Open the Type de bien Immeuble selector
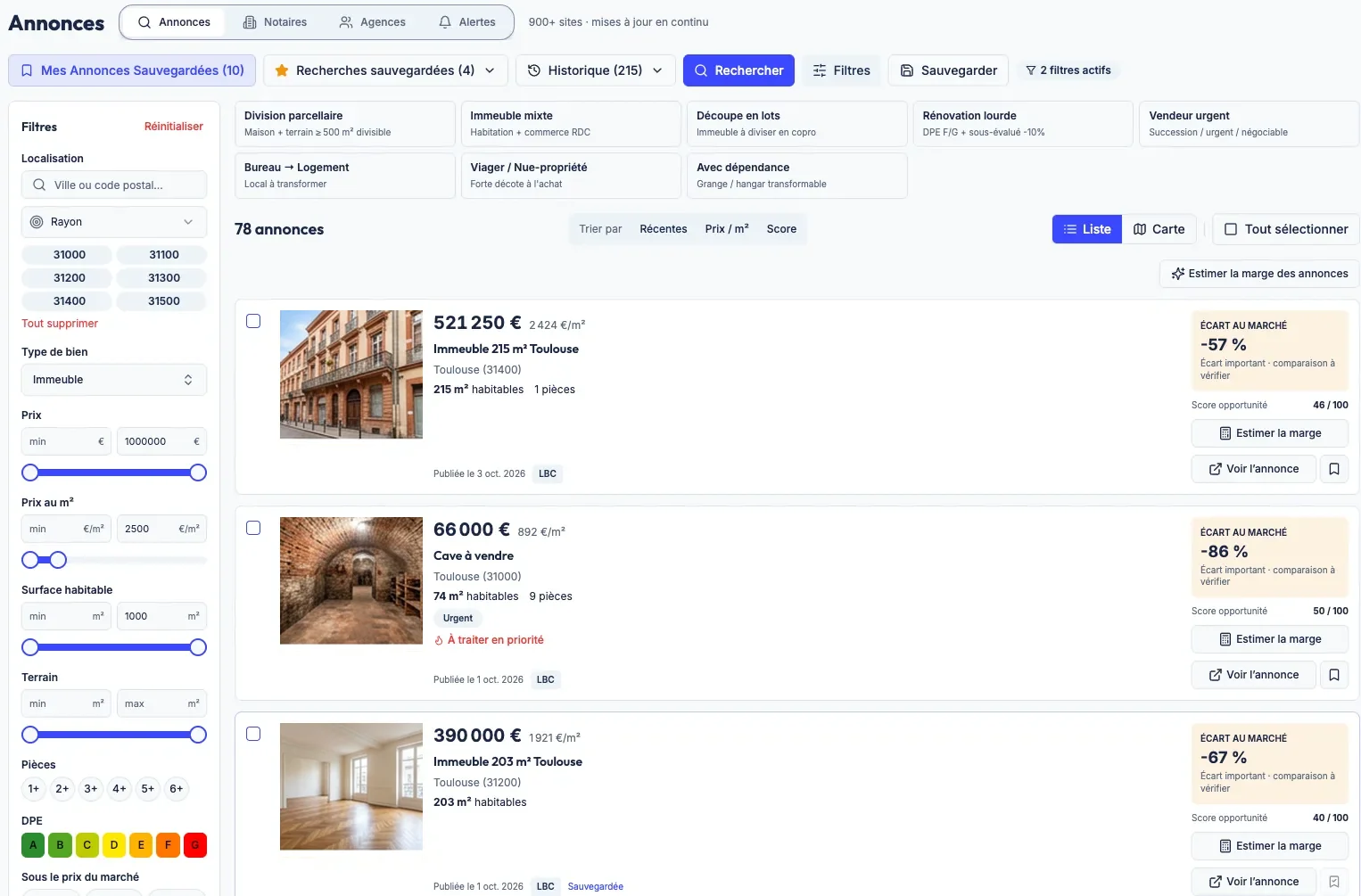Image resolution: width=1361 pixels, height=896 pixels. coord(114,380)
